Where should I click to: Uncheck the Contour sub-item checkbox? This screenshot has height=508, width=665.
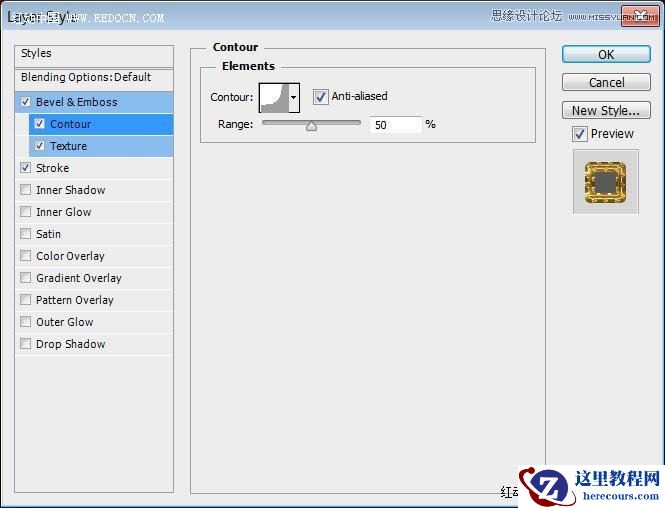pos(39,124)
